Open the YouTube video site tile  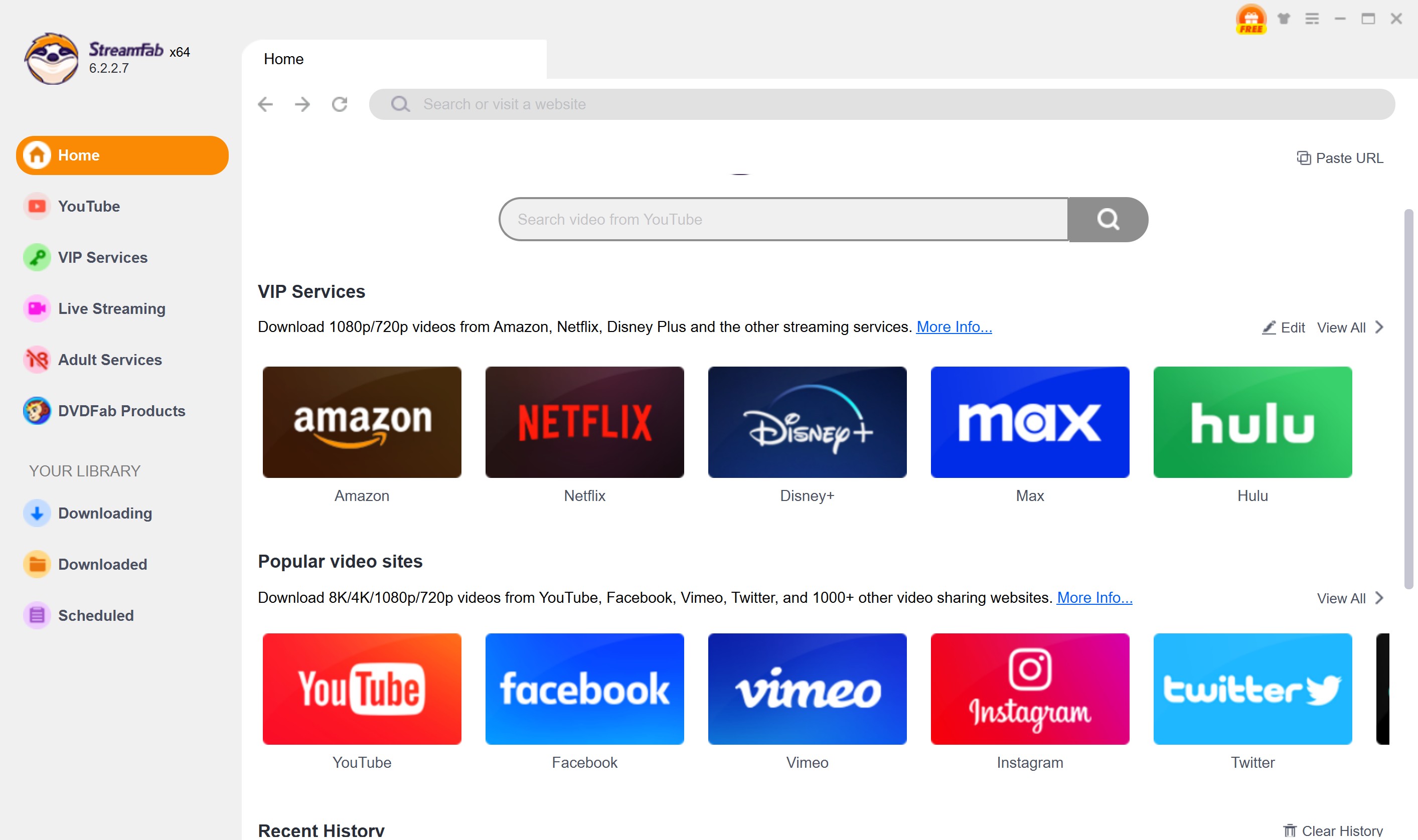pos(362,689)
